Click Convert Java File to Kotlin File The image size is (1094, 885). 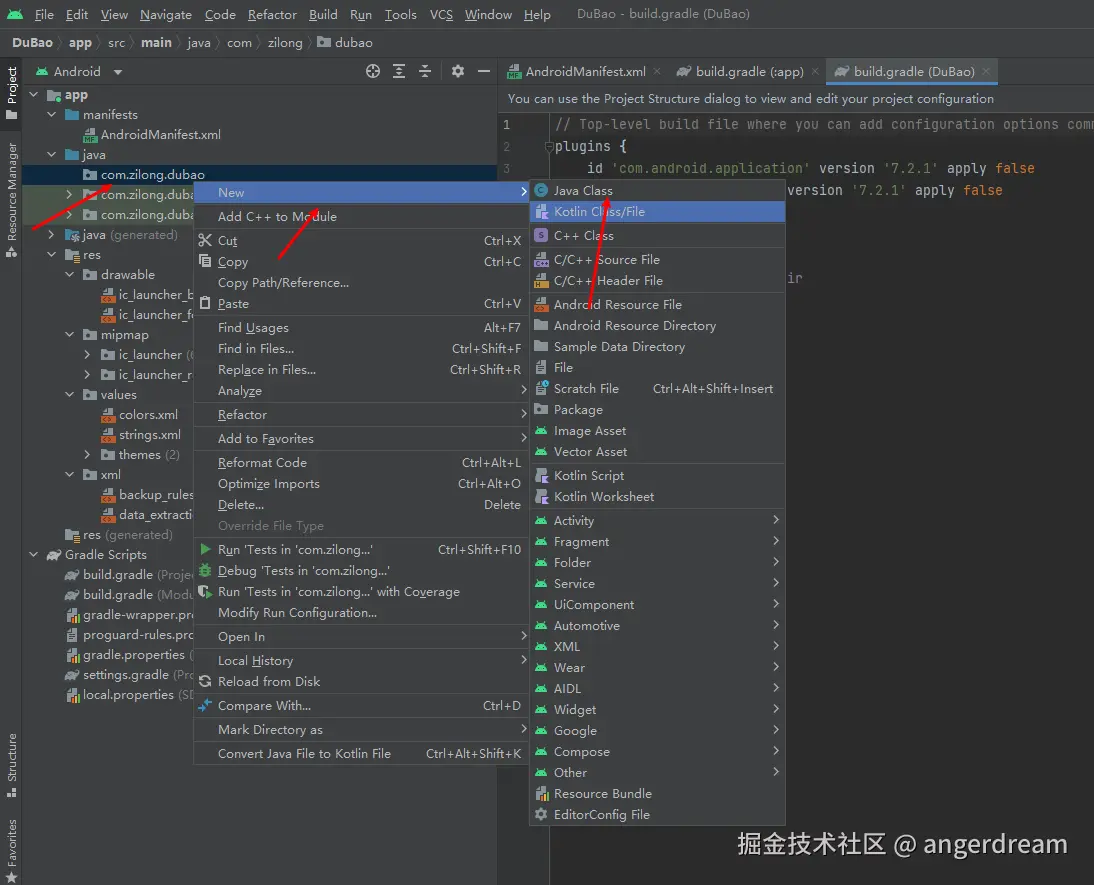click(361, 754)
